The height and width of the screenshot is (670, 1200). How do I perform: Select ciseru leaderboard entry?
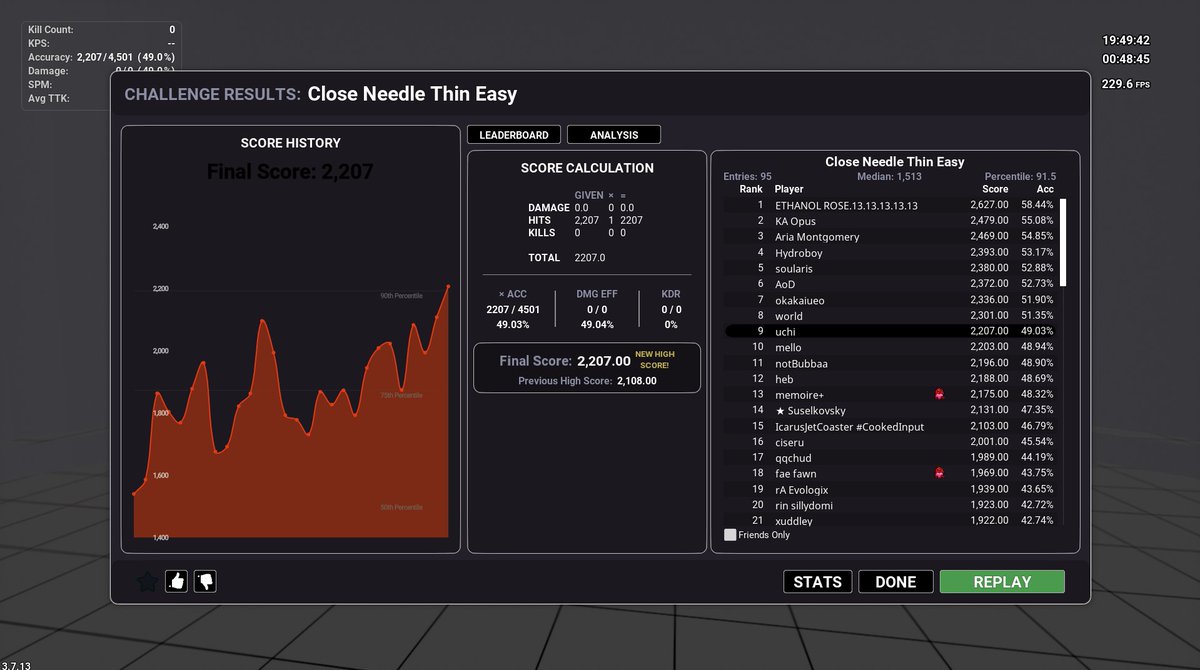click(x=890, y=442)
